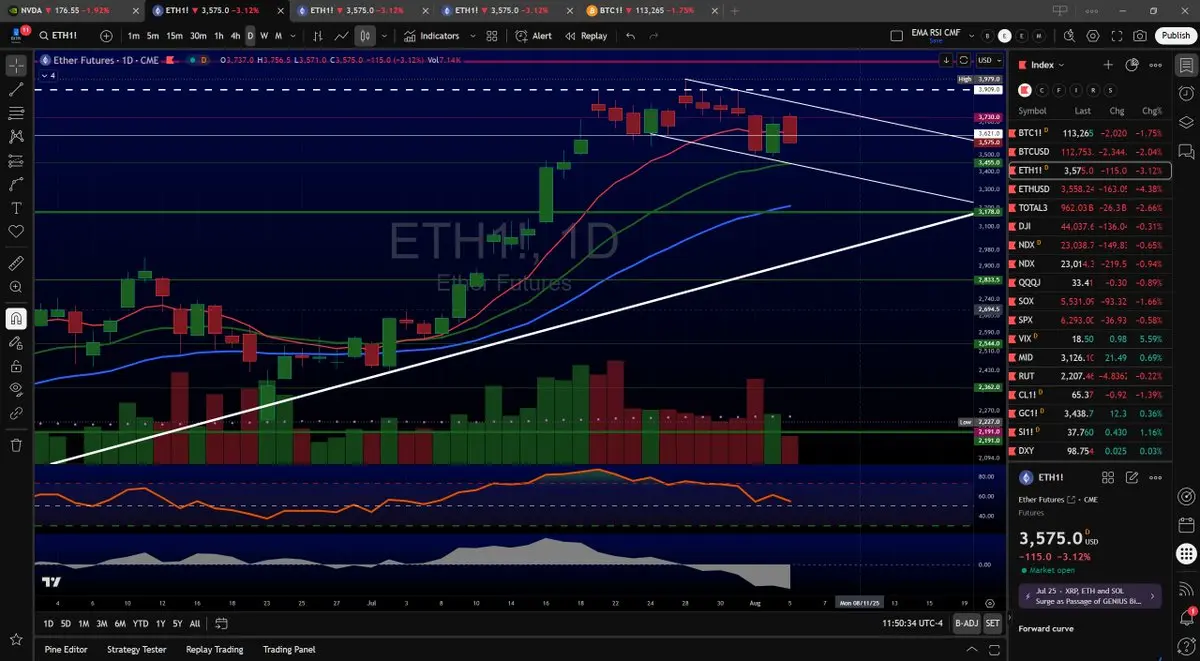Image resolution: width=1200 pixels, height=661 pixels.
Task: Toggle lock all drawings
Action: [x=16, y=366]
